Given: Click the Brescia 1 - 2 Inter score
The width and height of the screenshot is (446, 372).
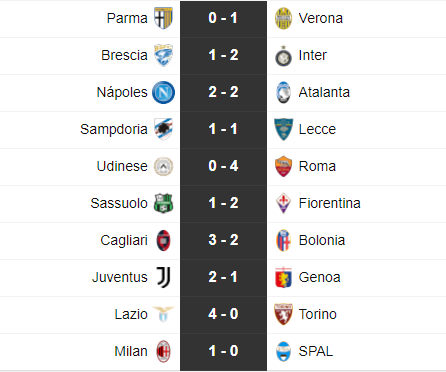Looking at the screenshot, I should pos(223,55).
